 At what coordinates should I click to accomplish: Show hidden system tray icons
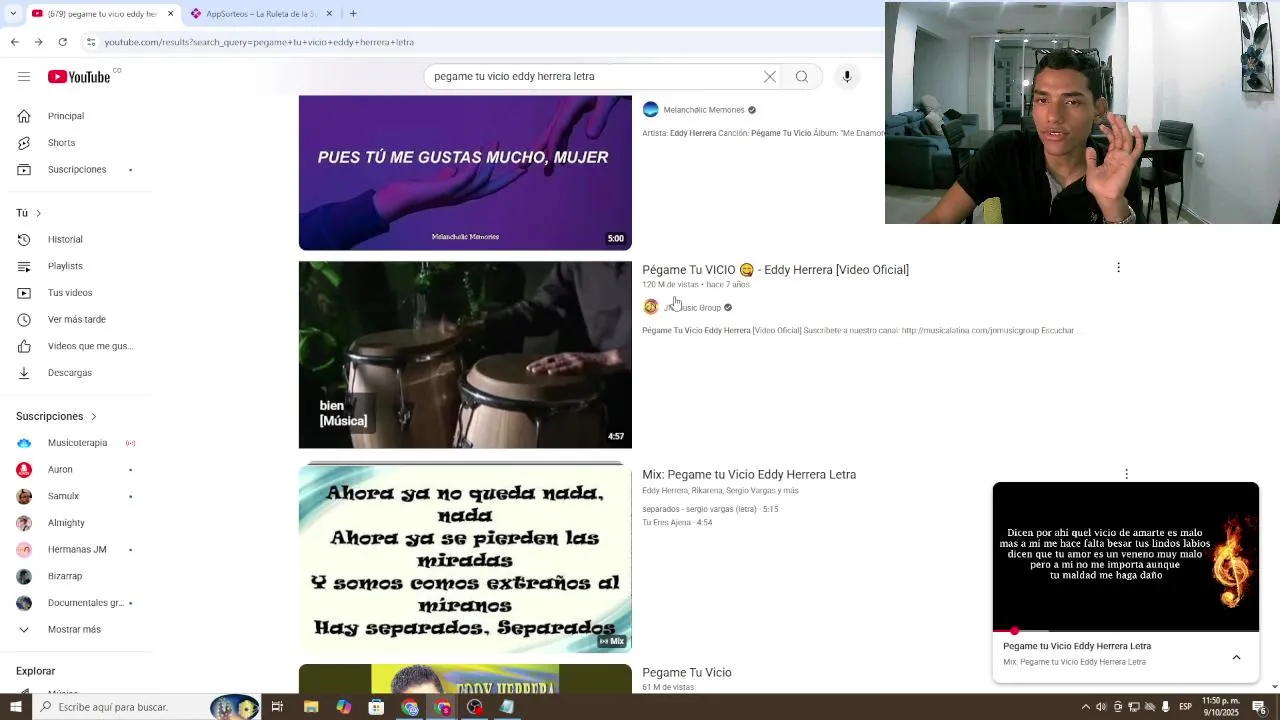point(1086,707)
